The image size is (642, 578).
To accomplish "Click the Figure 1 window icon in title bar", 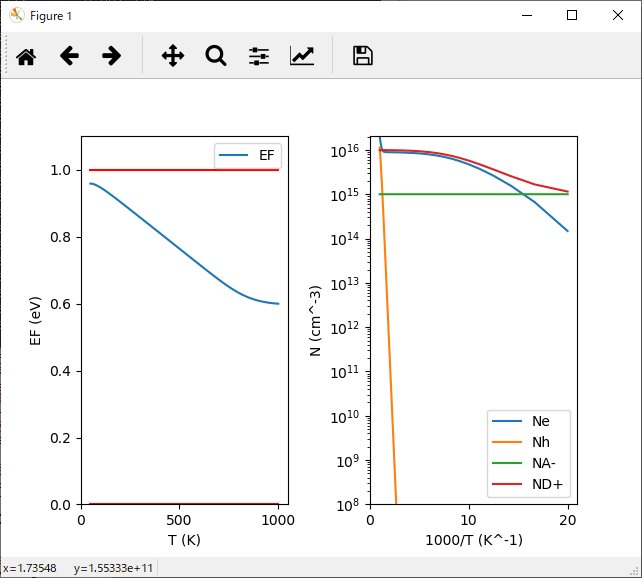I will [x=16, y=16].
